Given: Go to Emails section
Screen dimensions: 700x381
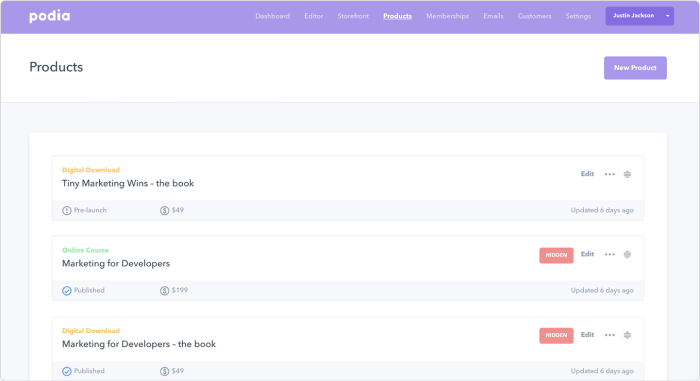Looking at the screenshot, I should [x=493, y=16].
